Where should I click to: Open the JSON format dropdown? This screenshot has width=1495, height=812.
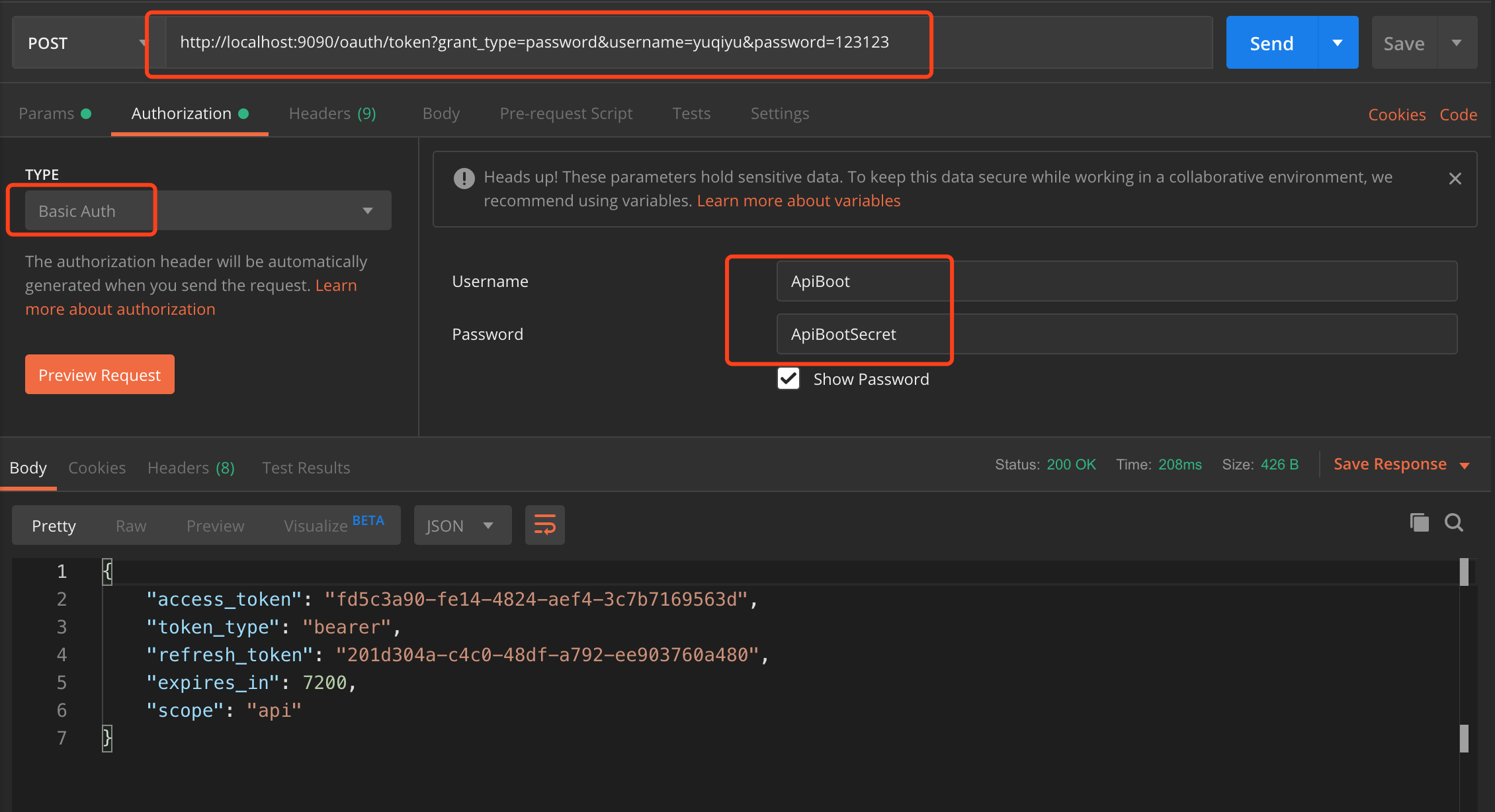[462, 526]
